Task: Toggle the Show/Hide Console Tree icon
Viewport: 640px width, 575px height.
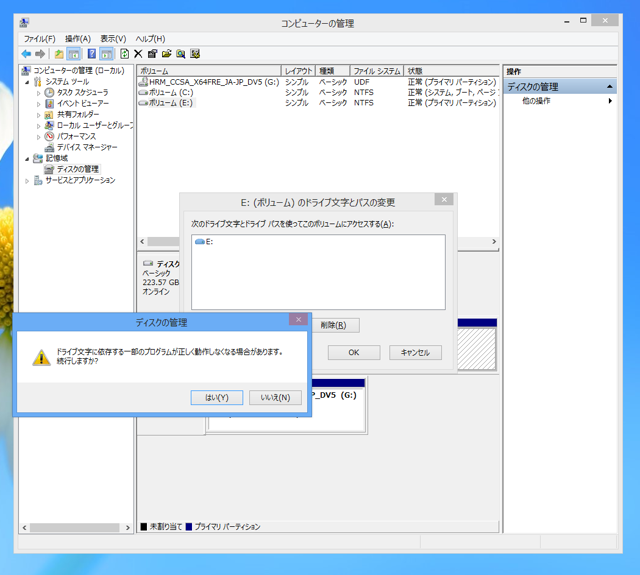Action: tap(74, 54)
